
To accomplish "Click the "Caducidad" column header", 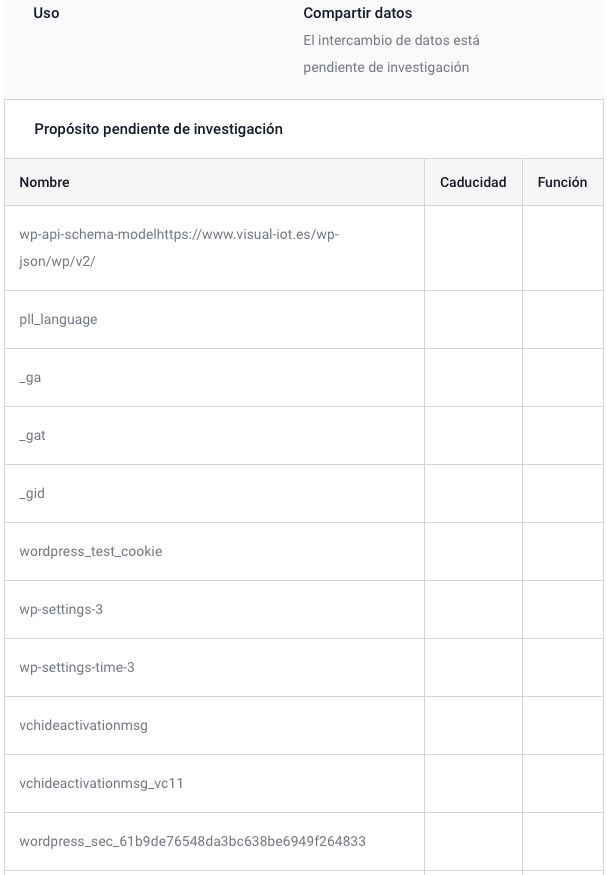I will point(473,183).
